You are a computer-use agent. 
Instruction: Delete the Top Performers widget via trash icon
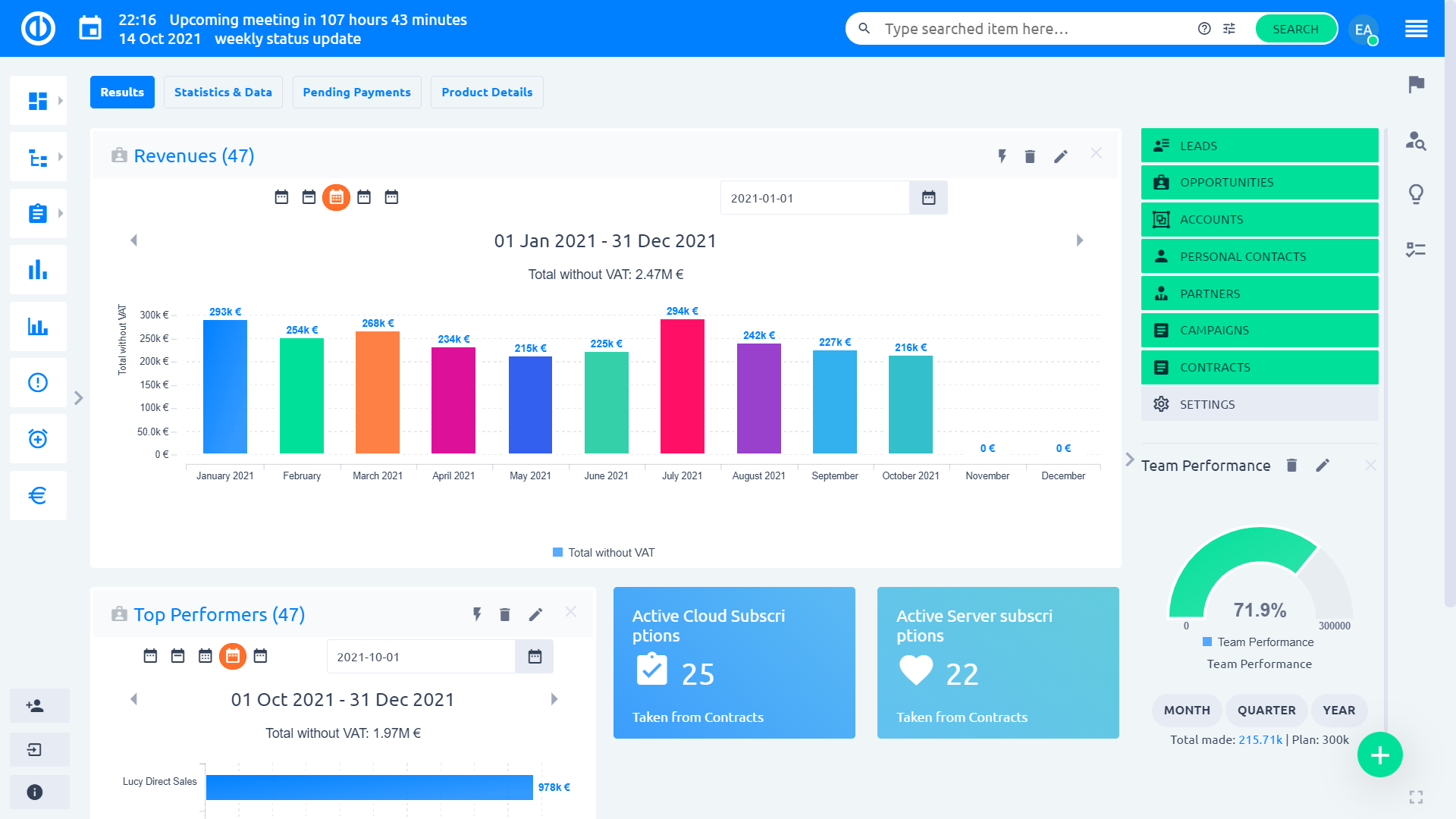point(505,614)
